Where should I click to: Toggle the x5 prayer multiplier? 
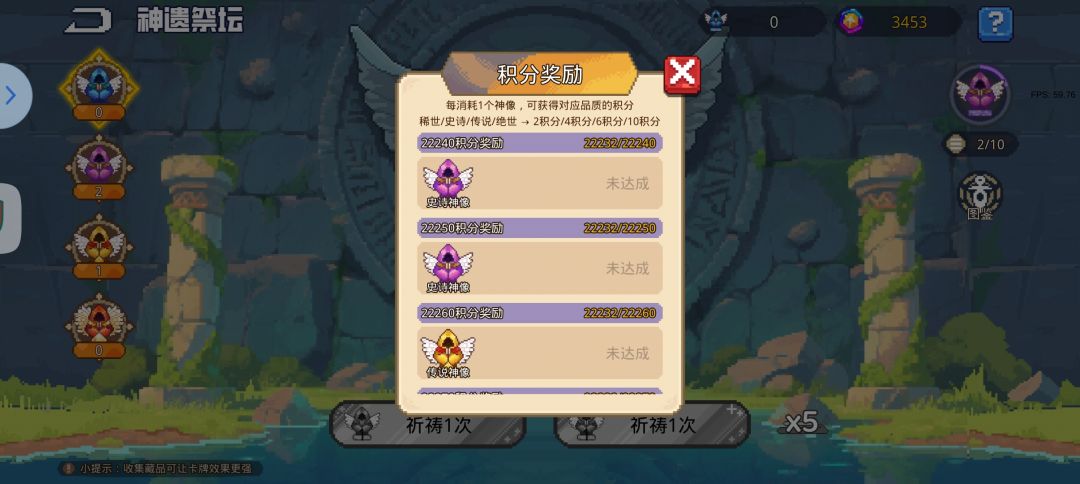point(801,422)
